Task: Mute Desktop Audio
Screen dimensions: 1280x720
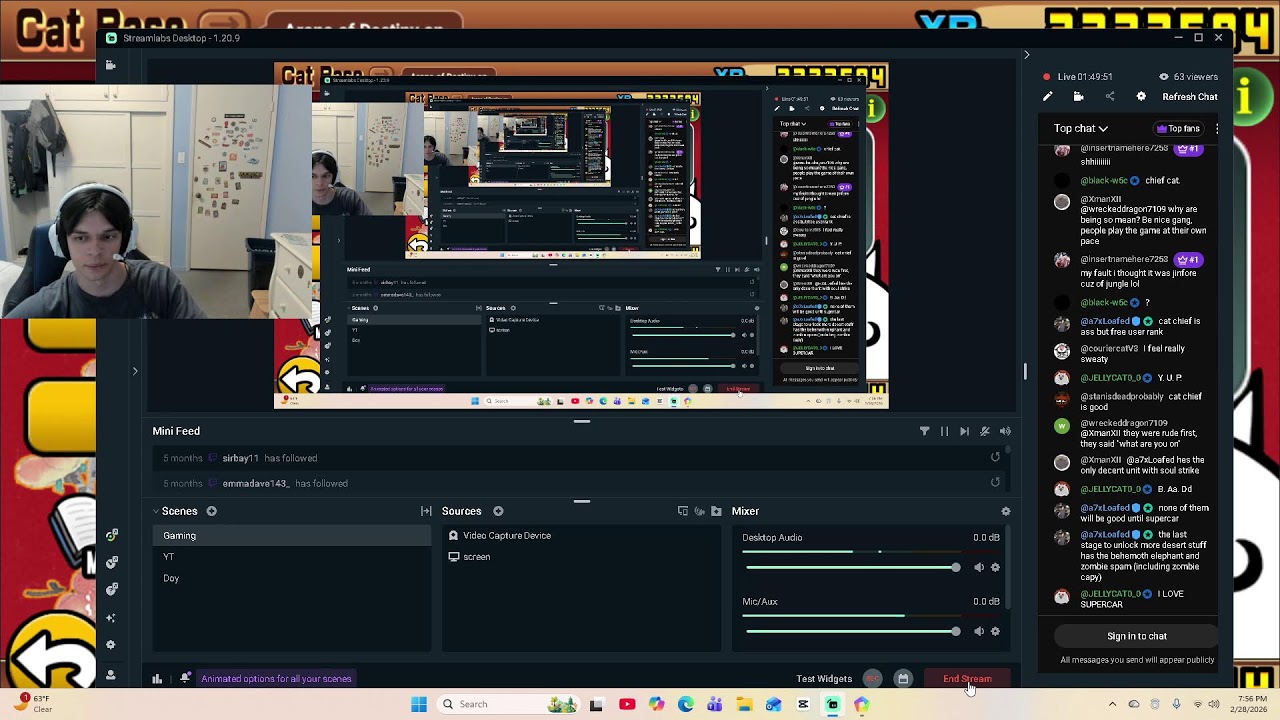Action: coord(979,567)
